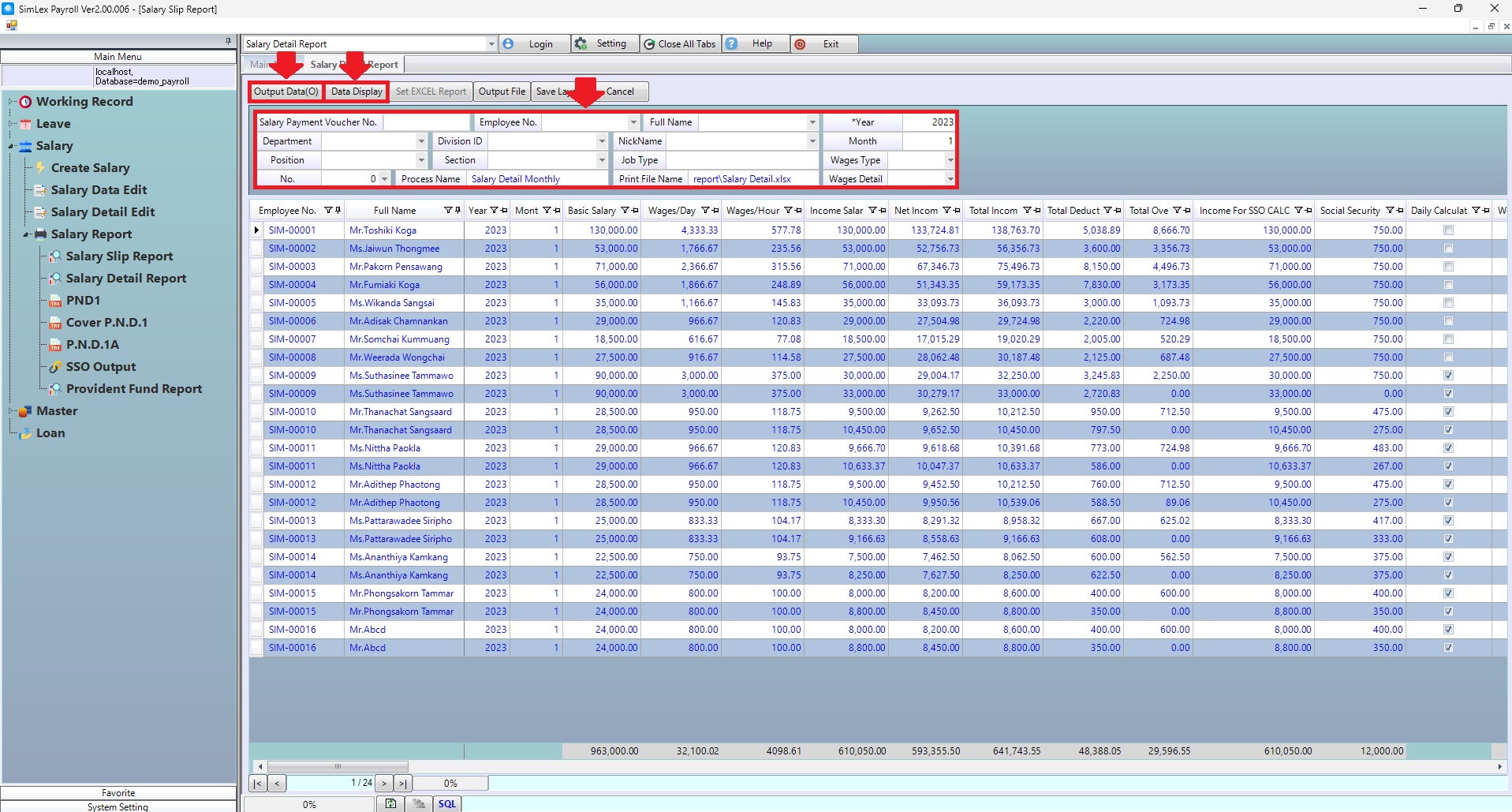Click the Output File button
Screen dimensions: 1512x812
point(502,92)
